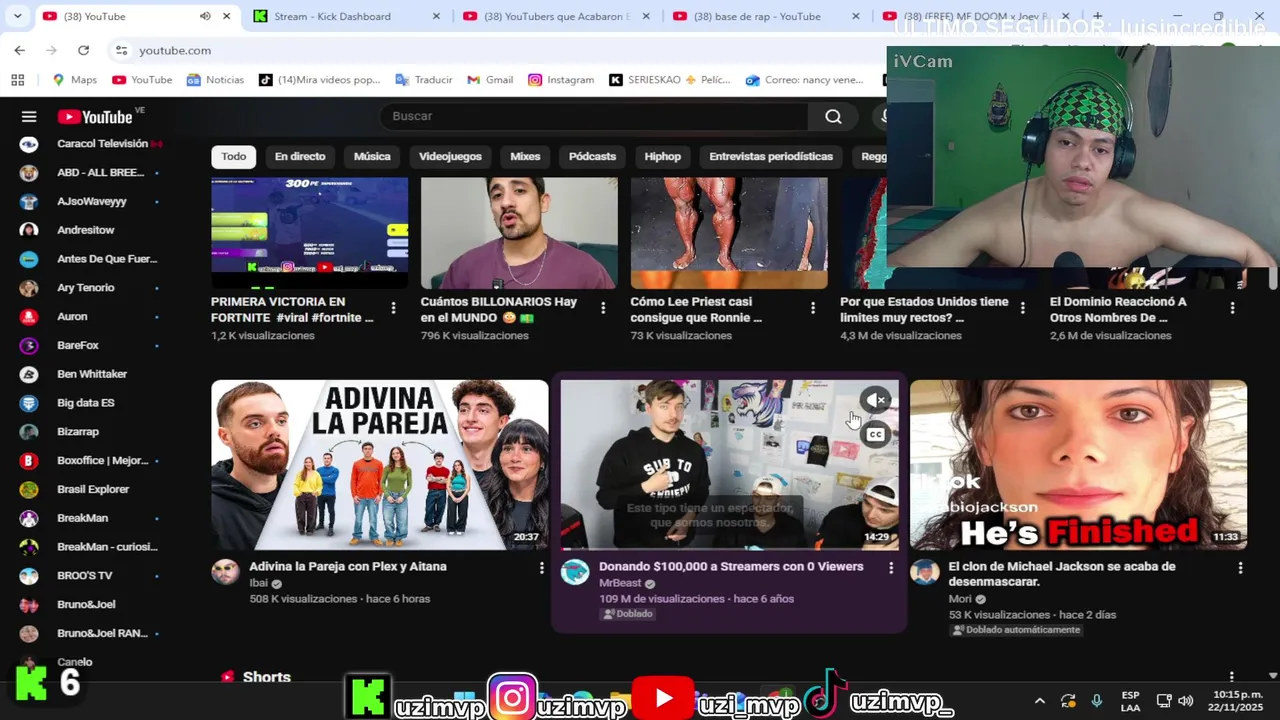
Task: Select the Mixes filter chip
Action: (525, 157)
